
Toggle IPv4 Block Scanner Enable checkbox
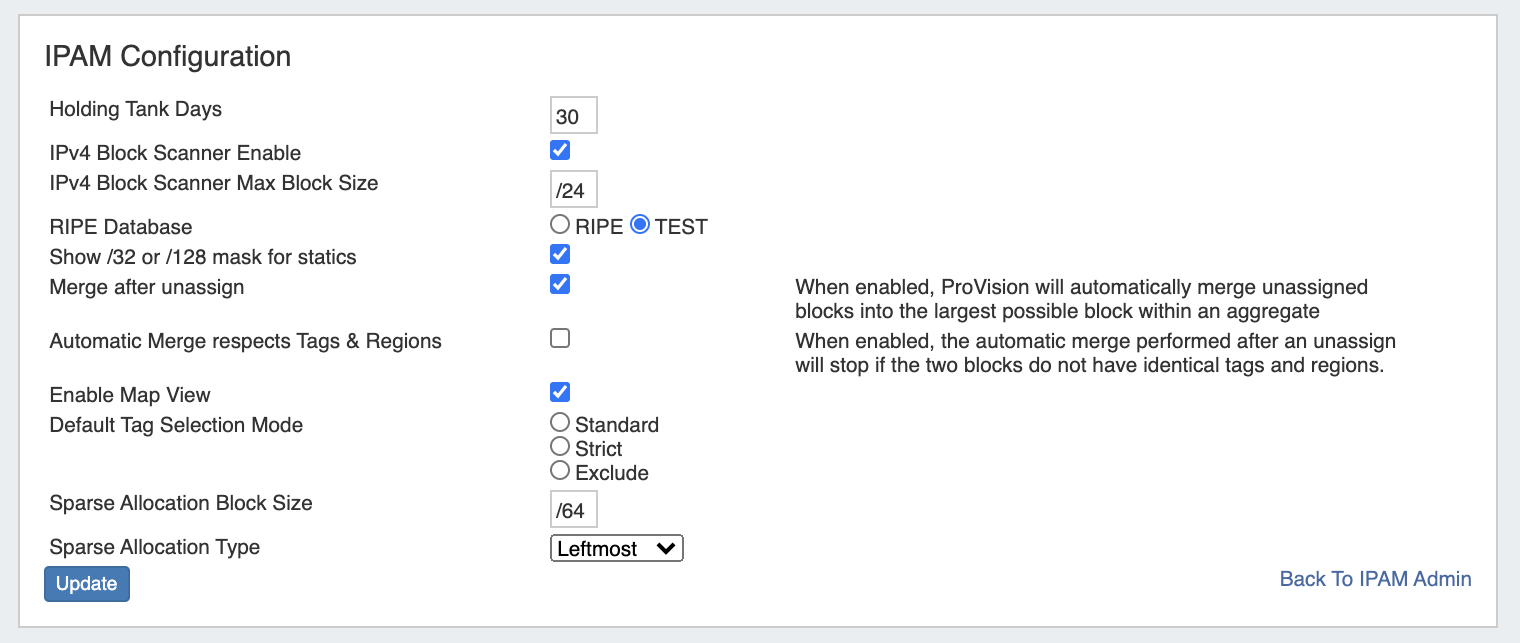(560, 150)
